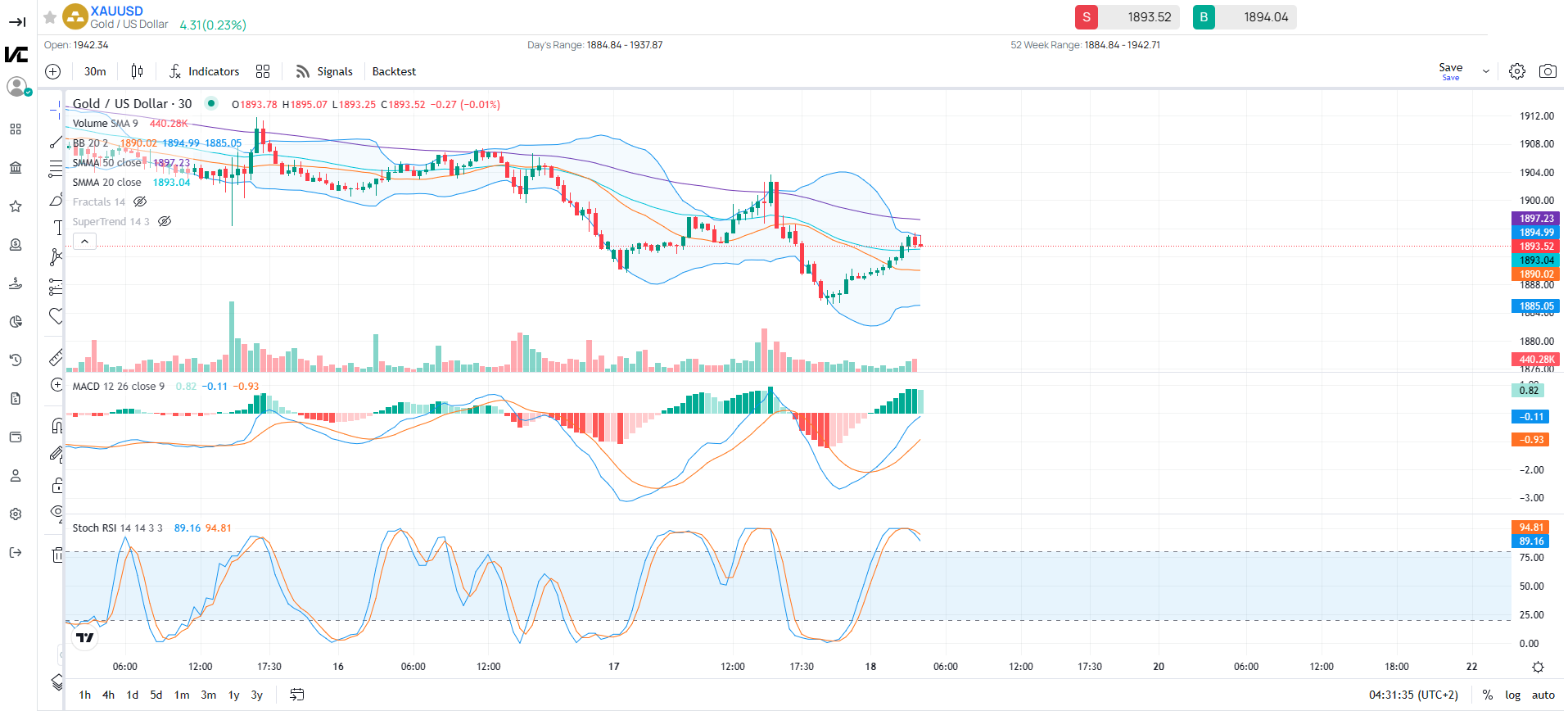The width and height of the screenshot is (1568, 711).
Task: Add XAUUSD to favorites with star
Action: pos(50,17)
